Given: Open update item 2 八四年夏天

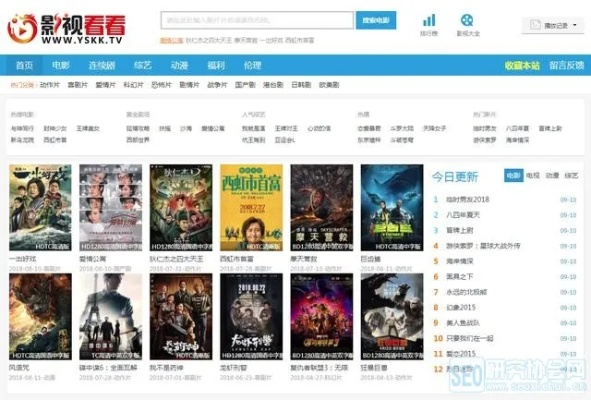Looking at the screenshot, I should [463, 215].
